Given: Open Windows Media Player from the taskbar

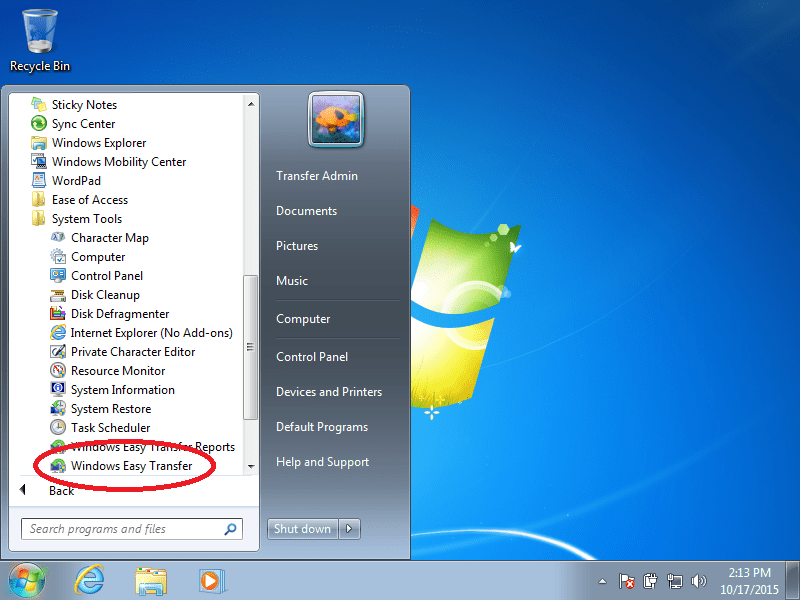Looking at the screenshot, I should (210, 580).
